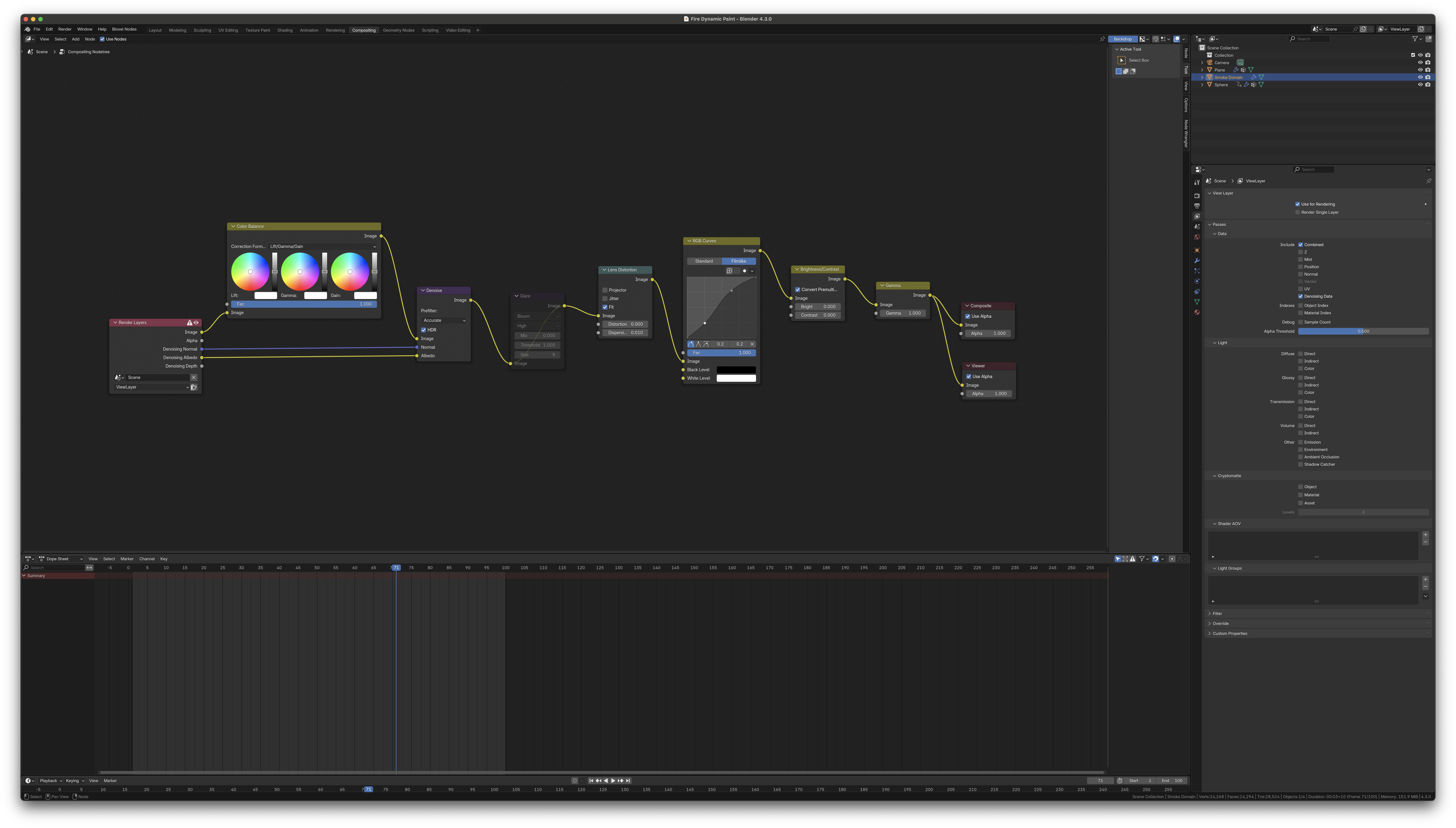Disable Use for Rendering checkbox
Image resolution: width=1456 pixels, height=828 pixels.
click(1297, 204)
